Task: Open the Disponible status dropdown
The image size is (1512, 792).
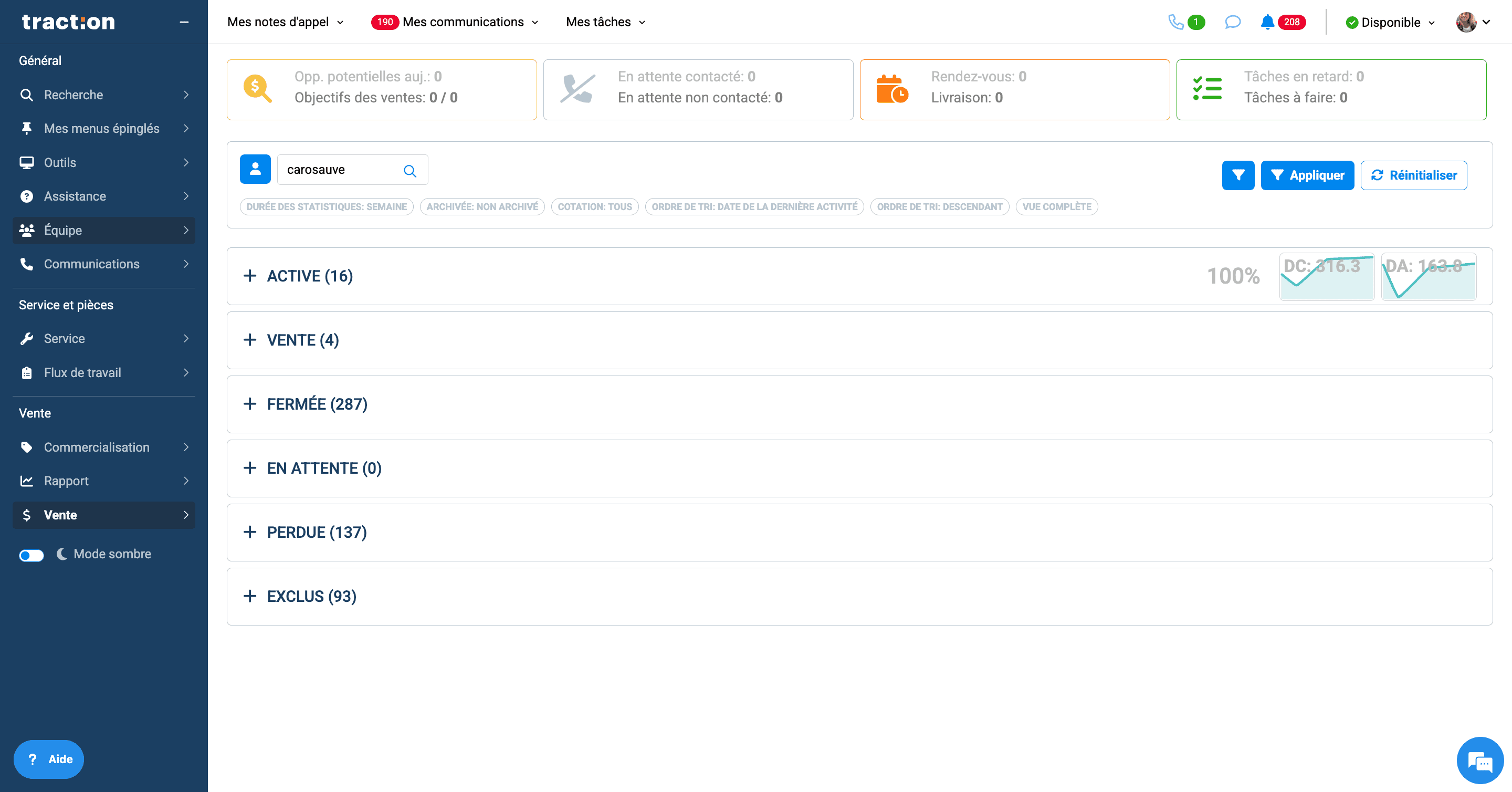Action: (1390, 22)
